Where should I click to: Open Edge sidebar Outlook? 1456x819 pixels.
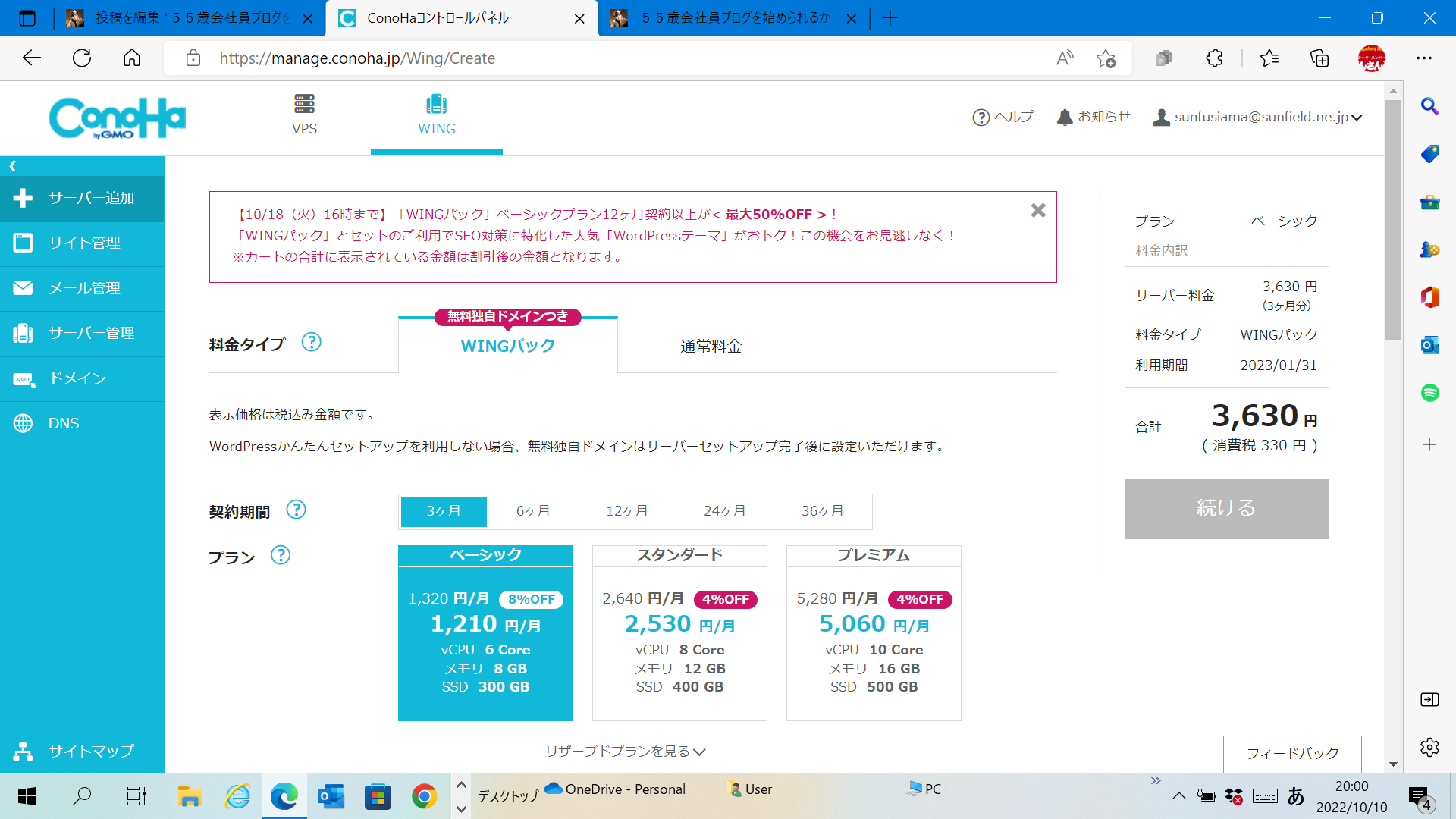[x=1429, y=345]
